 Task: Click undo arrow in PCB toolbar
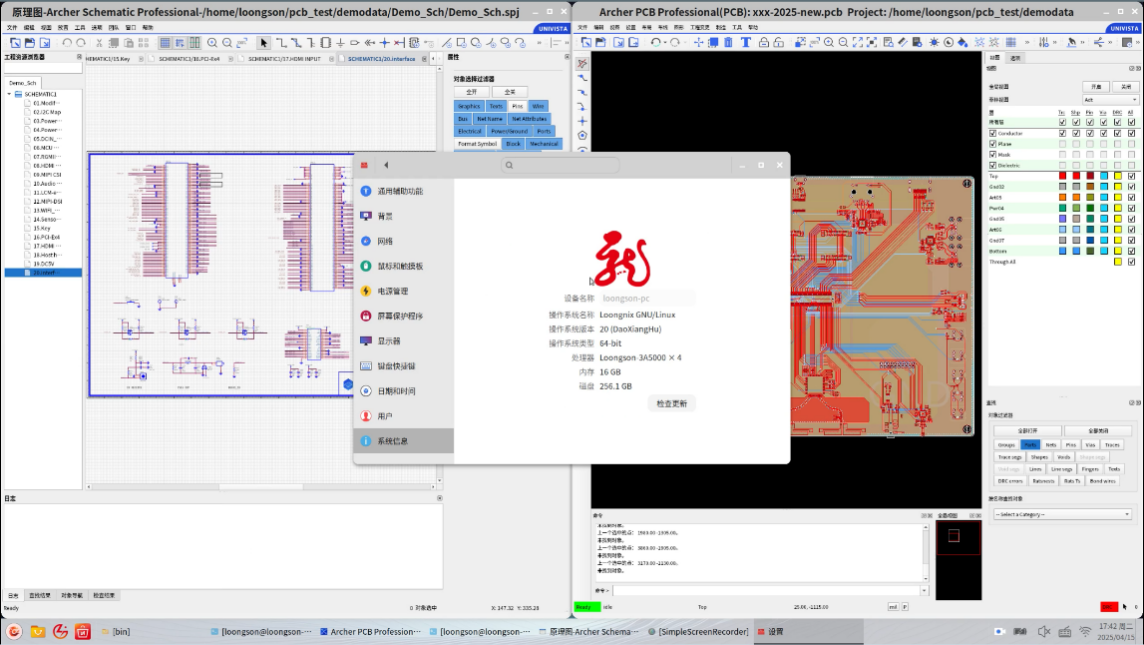[654, 42]
